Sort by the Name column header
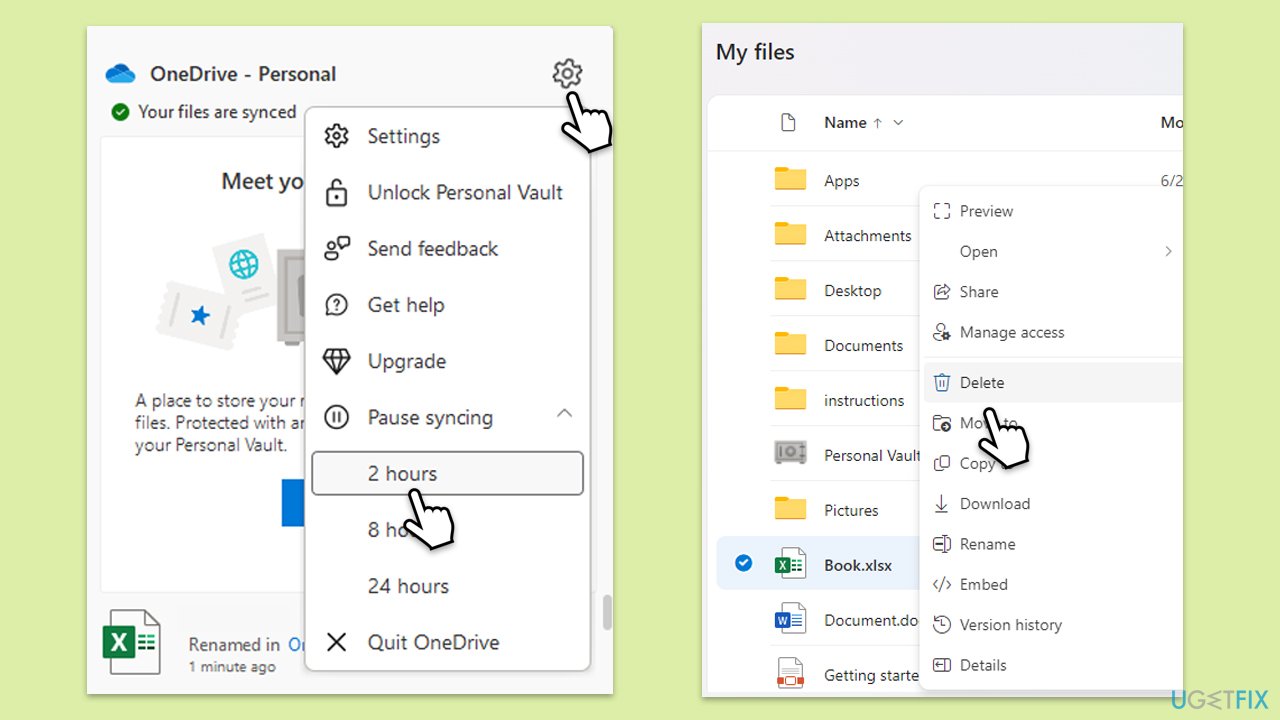Screen dimensions: 1280x720 (845, 122)
